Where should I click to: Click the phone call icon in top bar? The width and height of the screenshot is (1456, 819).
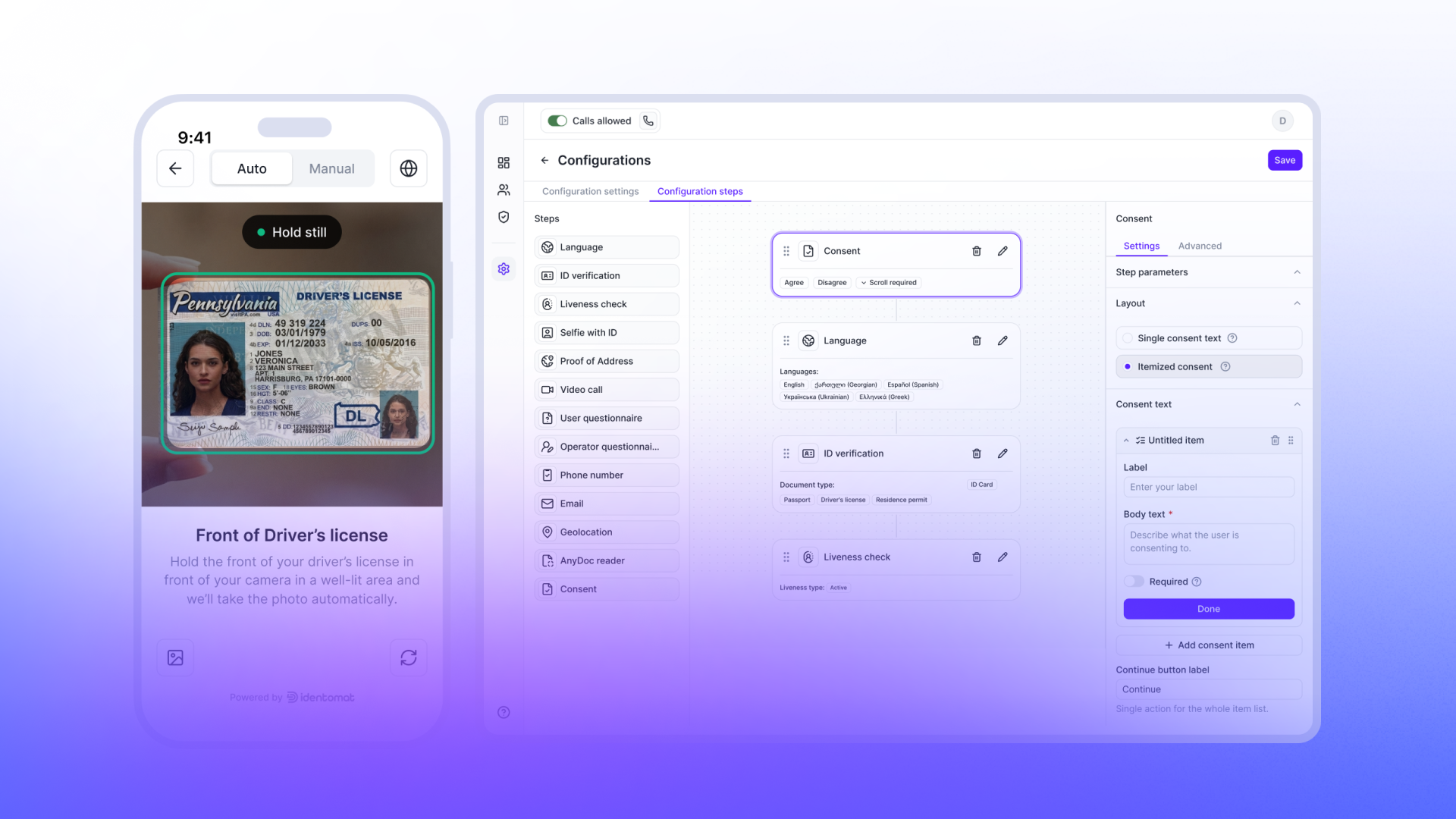[648, 121]
